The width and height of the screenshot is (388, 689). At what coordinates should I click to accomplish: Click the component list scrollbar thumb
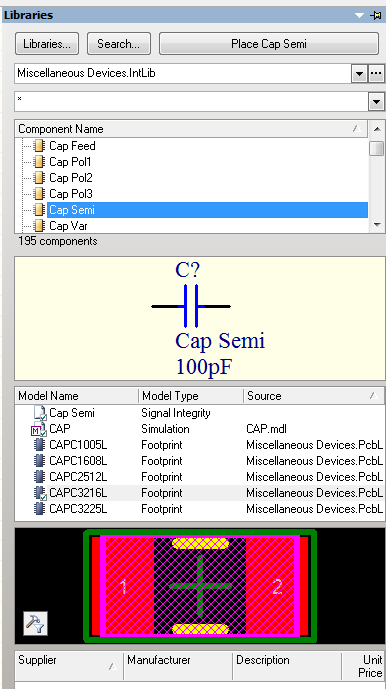coord(377,149)
